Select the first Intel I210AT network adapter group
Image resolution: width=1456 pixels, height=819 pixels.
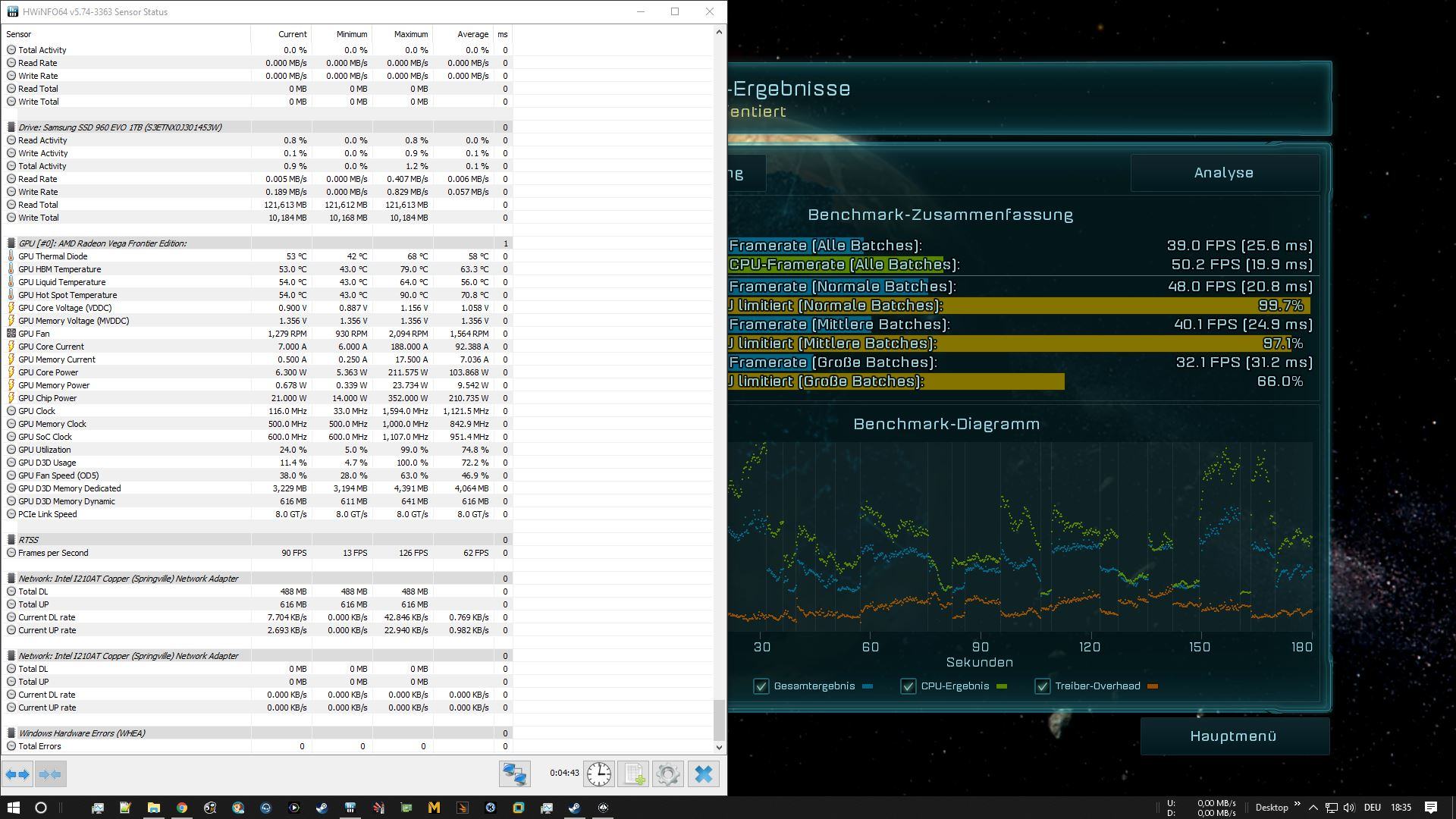(x=258, y=579)
